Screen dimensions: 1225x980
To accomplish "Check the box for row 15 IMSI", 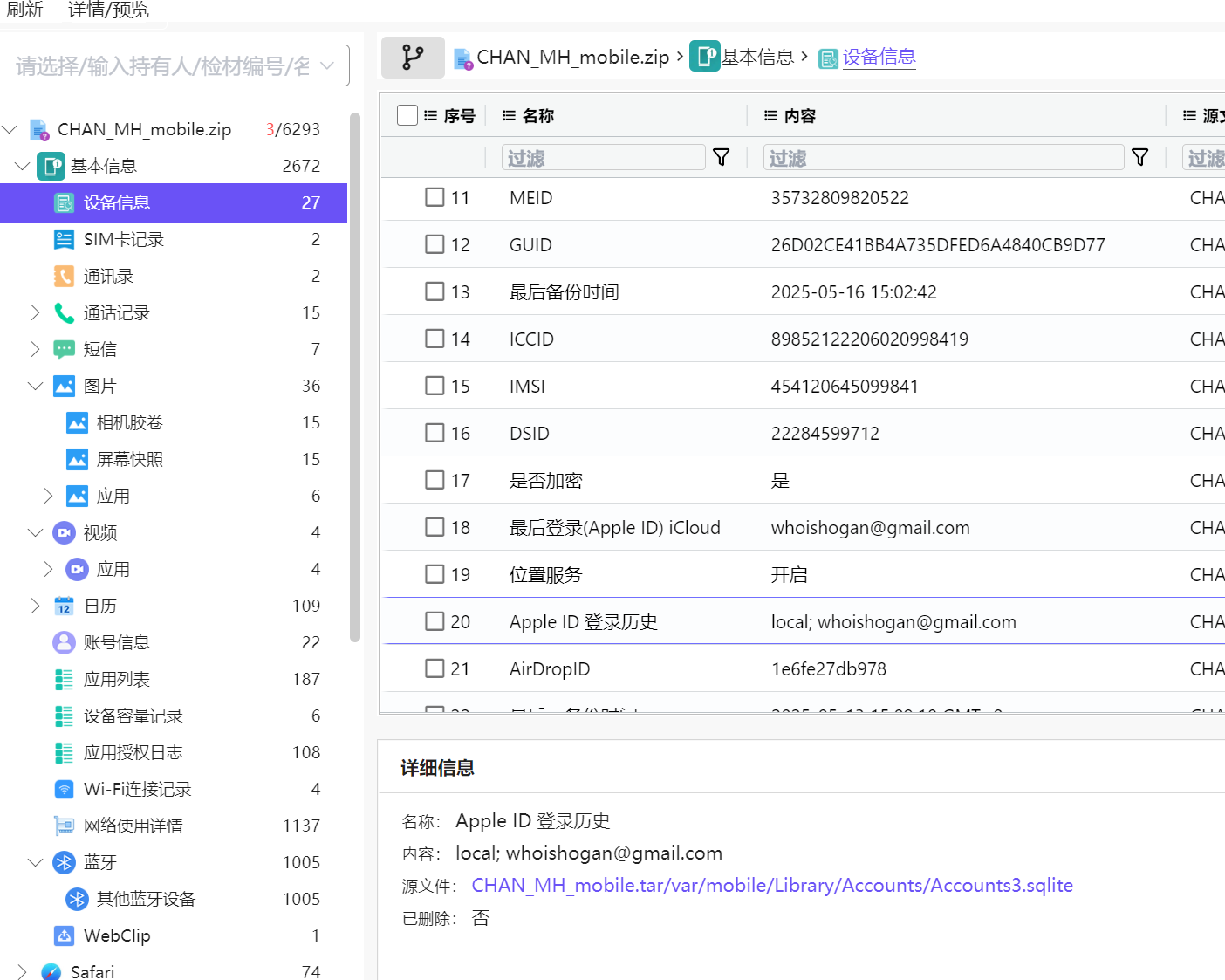I will pyautogui.click(x=435, y=386).
